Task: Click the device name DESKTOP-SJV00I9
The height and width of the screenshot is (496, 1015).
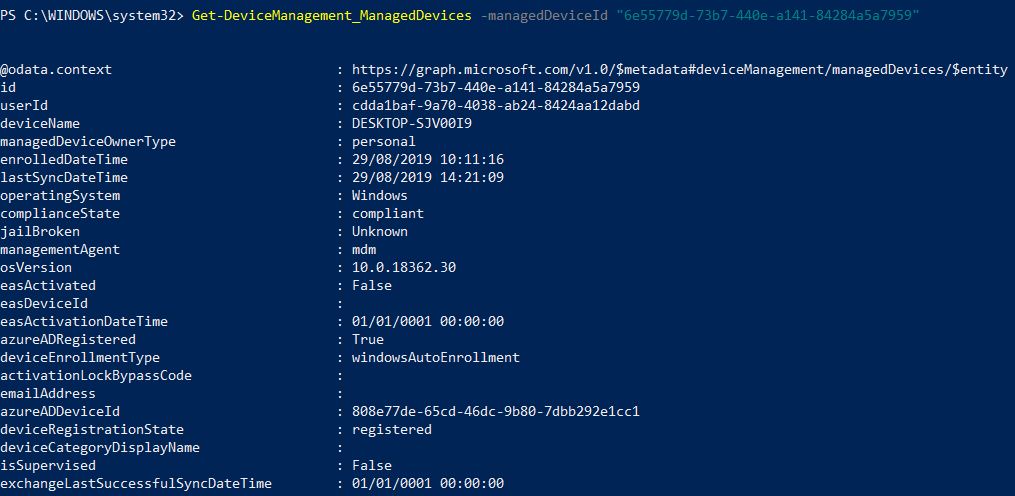Action: (x=412, y=124)
